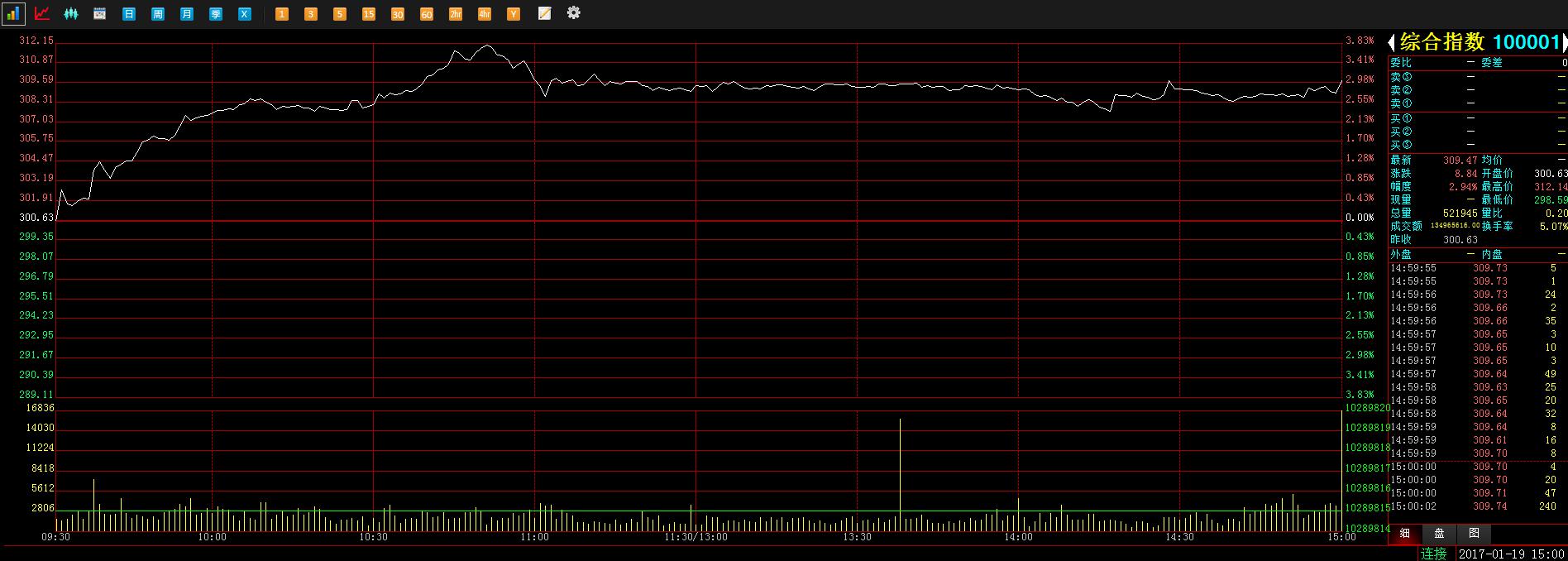Click the 309.71 trade price
Screen dimensions: 1568x561
pyautogui.click(x=1490, y=493)
